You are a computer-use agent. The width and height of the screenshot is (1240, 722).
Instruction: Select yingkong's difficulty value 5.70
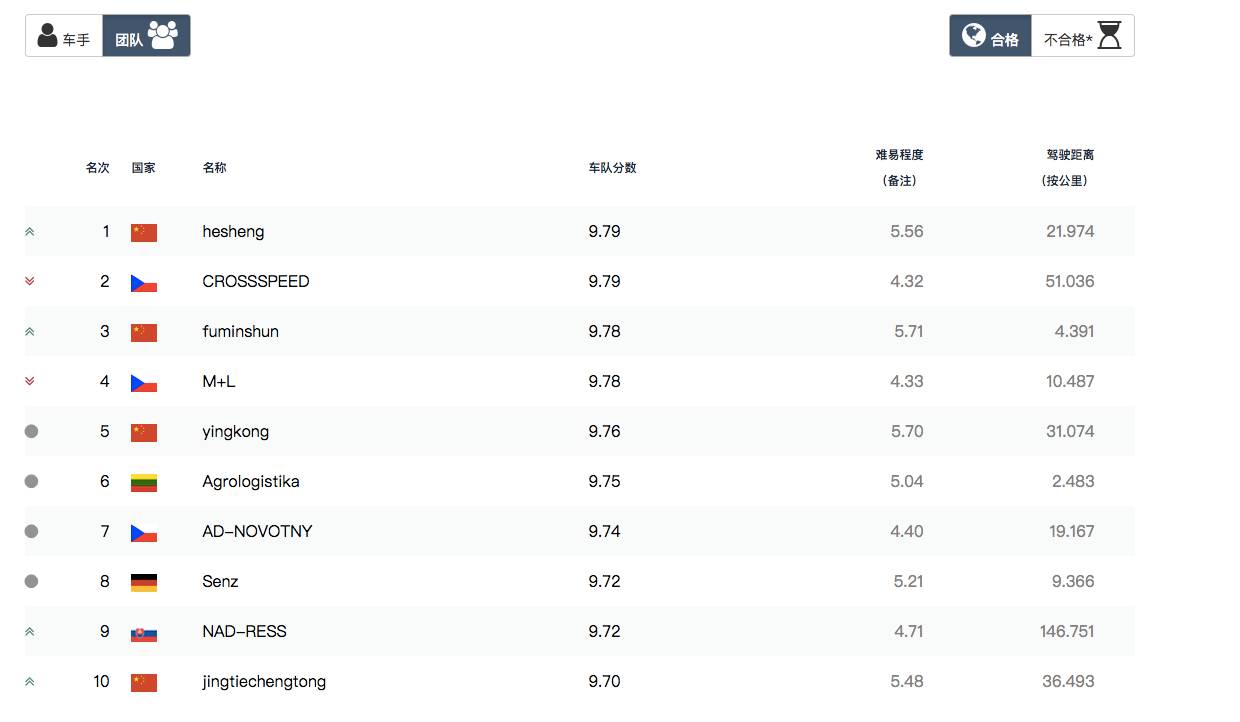(907, 431)
